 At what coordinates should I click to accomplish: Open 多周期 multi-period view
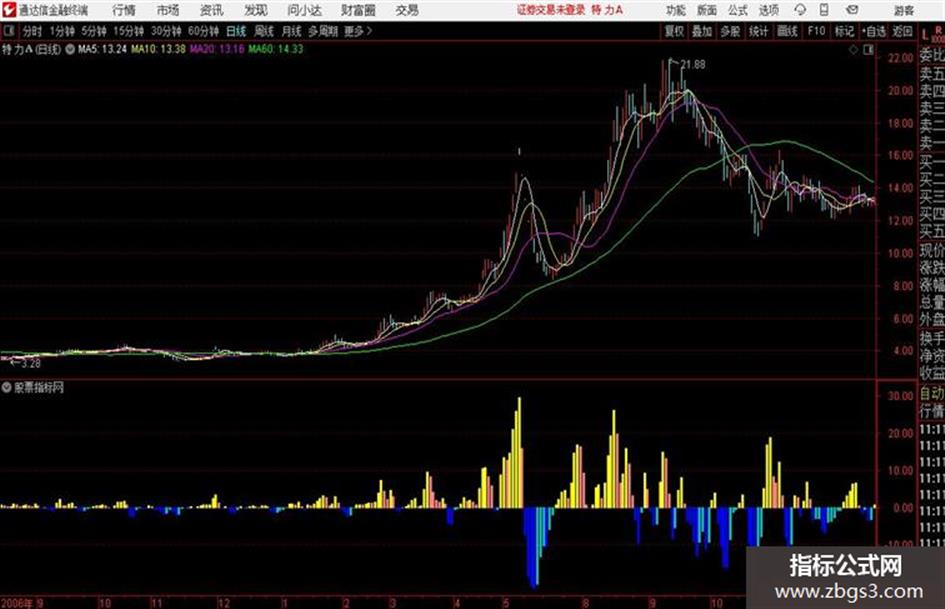[323, 31]
